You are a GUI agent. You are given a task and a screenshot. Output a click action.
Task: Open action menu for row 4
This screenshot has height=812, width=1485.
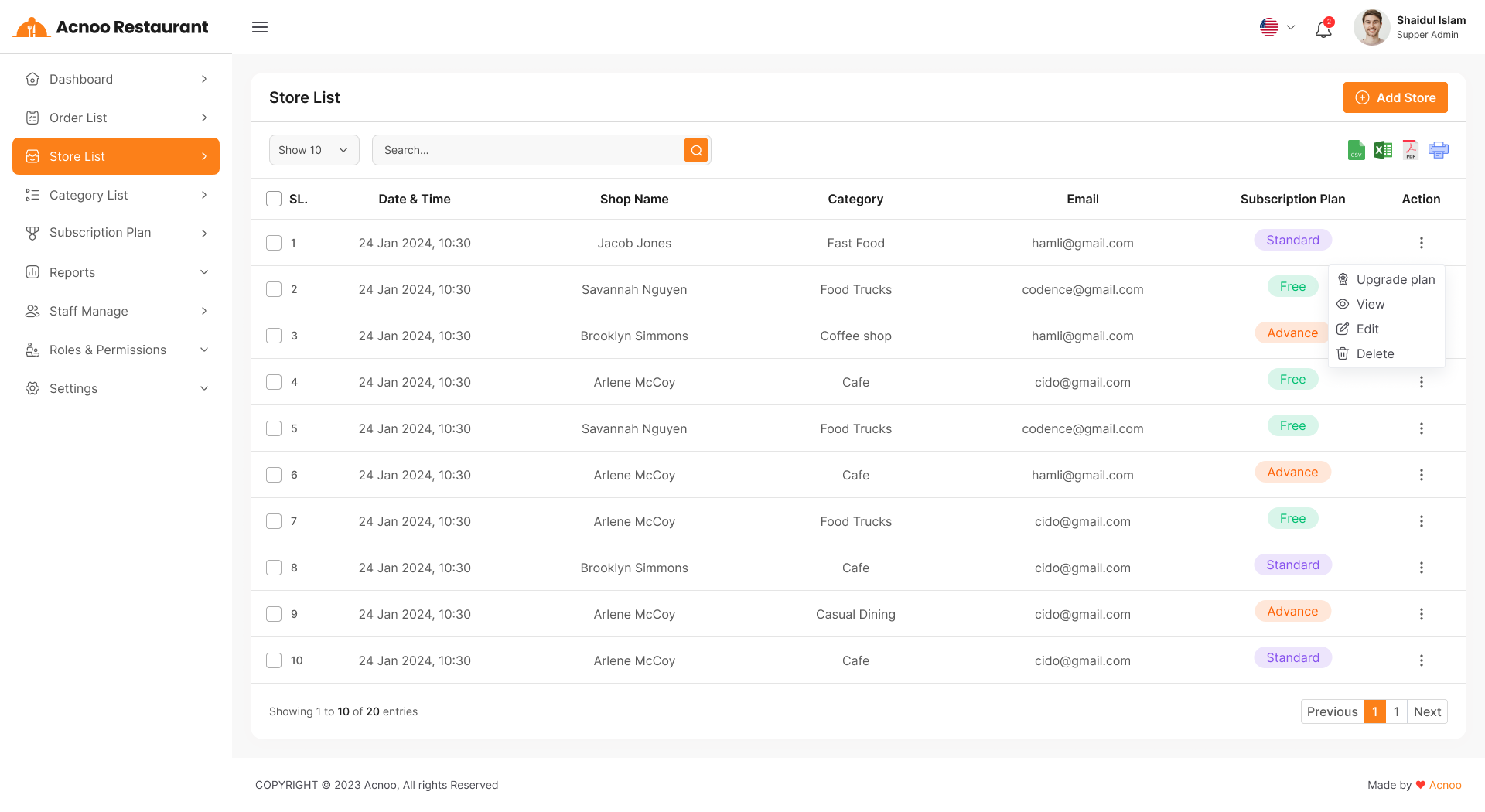tap(1421, 382)
